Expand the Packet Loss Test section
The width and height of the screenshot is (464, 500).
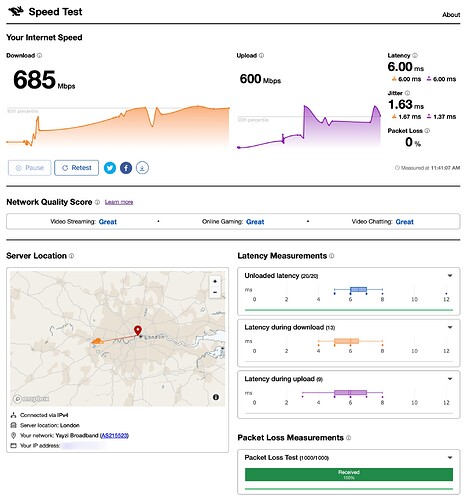tap(450, 458)
